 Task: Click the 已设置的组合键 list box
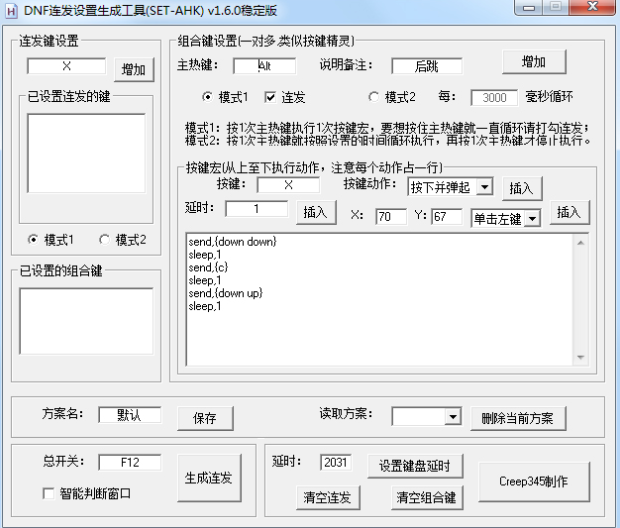86,321
